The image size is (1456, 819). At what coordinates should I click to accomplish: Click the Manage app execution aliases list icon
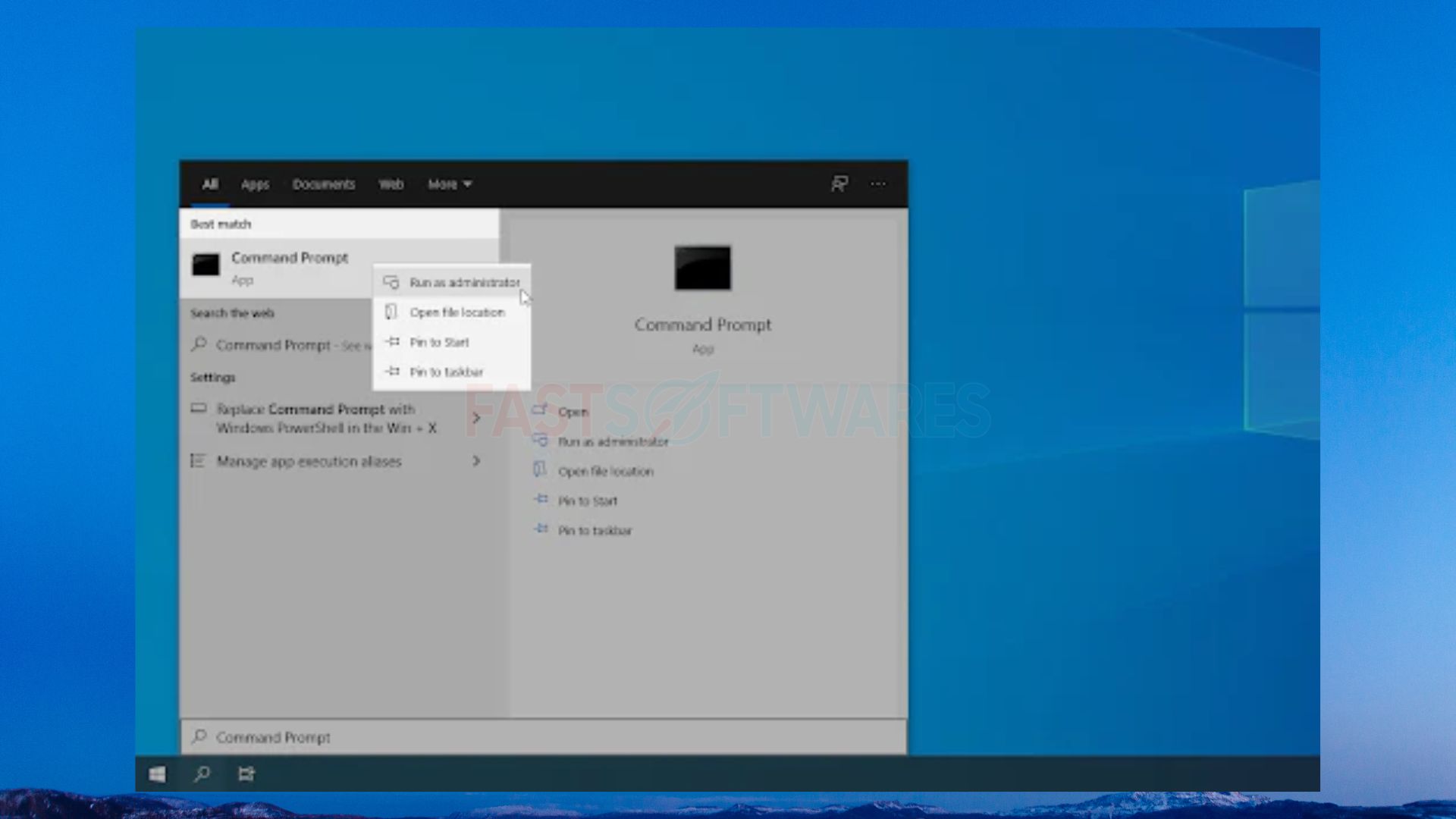click(198, 460)
